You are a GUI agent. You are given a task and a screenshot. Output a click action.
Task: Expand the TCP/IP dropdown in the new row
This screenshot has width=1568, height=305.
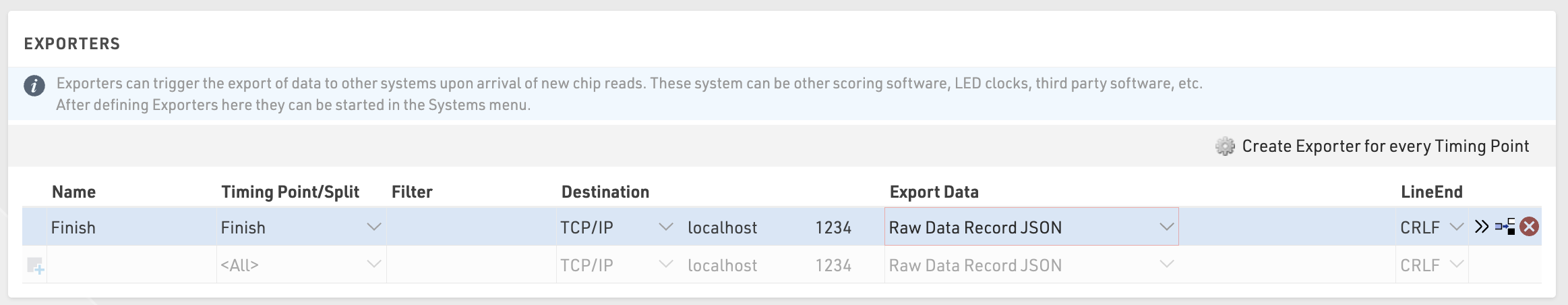(x=665, y=265)
